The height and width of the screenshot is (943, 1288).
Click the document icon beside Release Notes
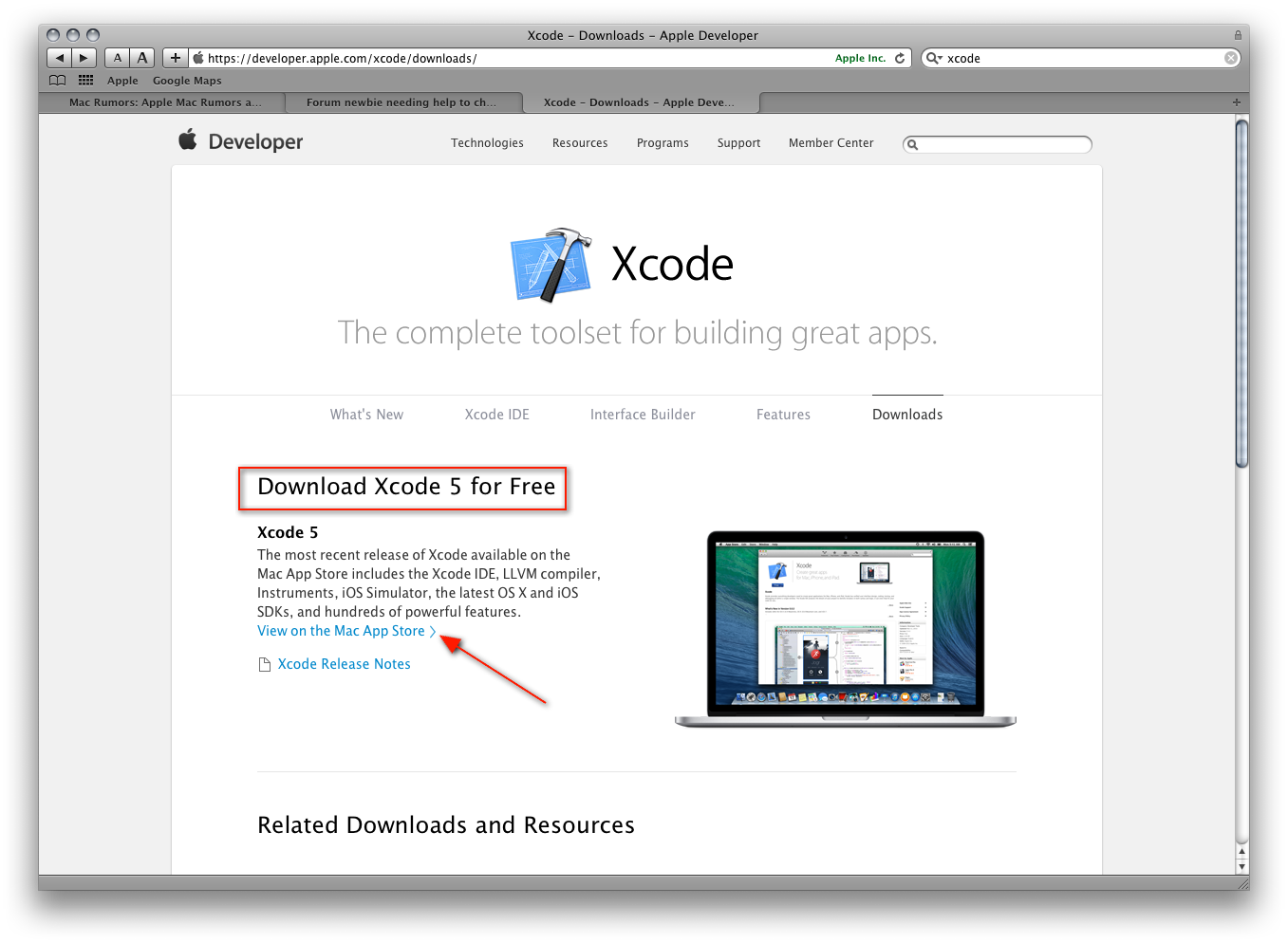[265, 664]
